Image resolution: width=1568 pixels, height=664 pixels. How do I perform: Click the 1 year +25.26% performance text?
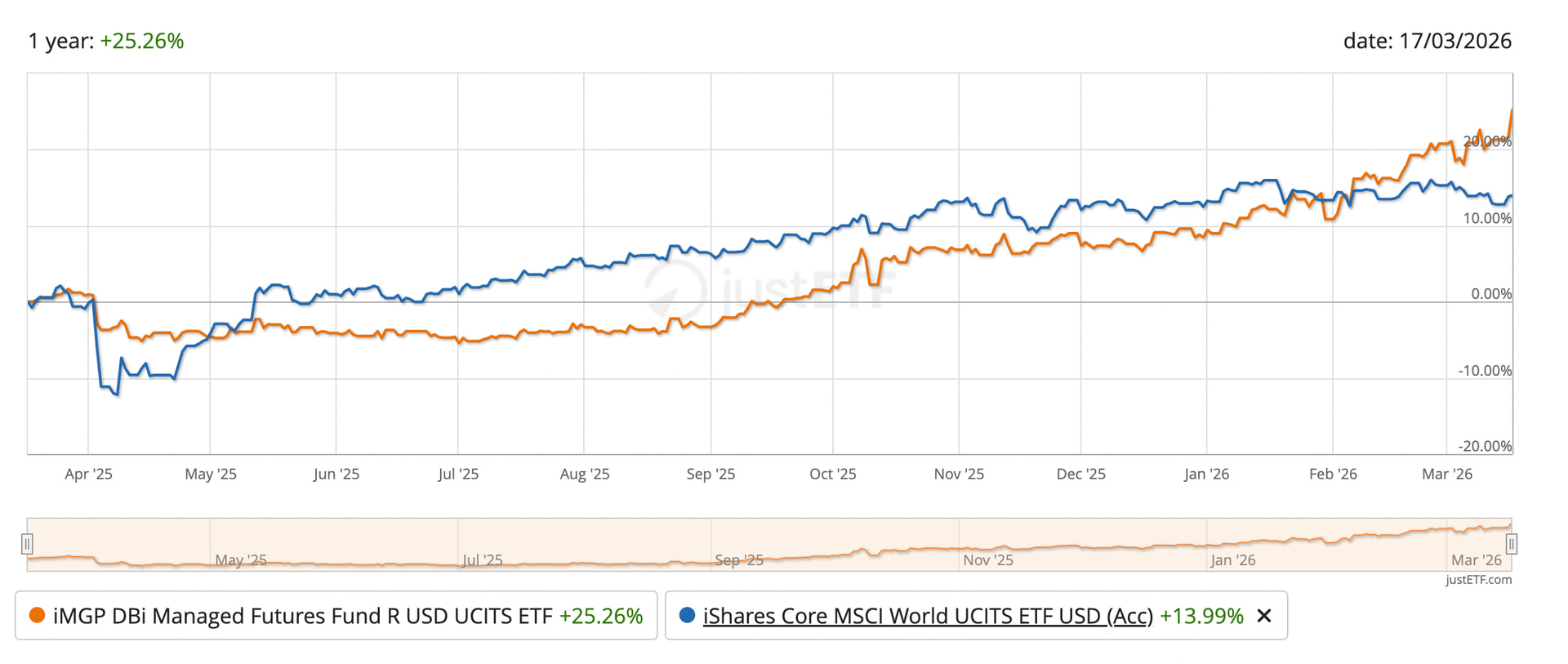tap(106, 41)
